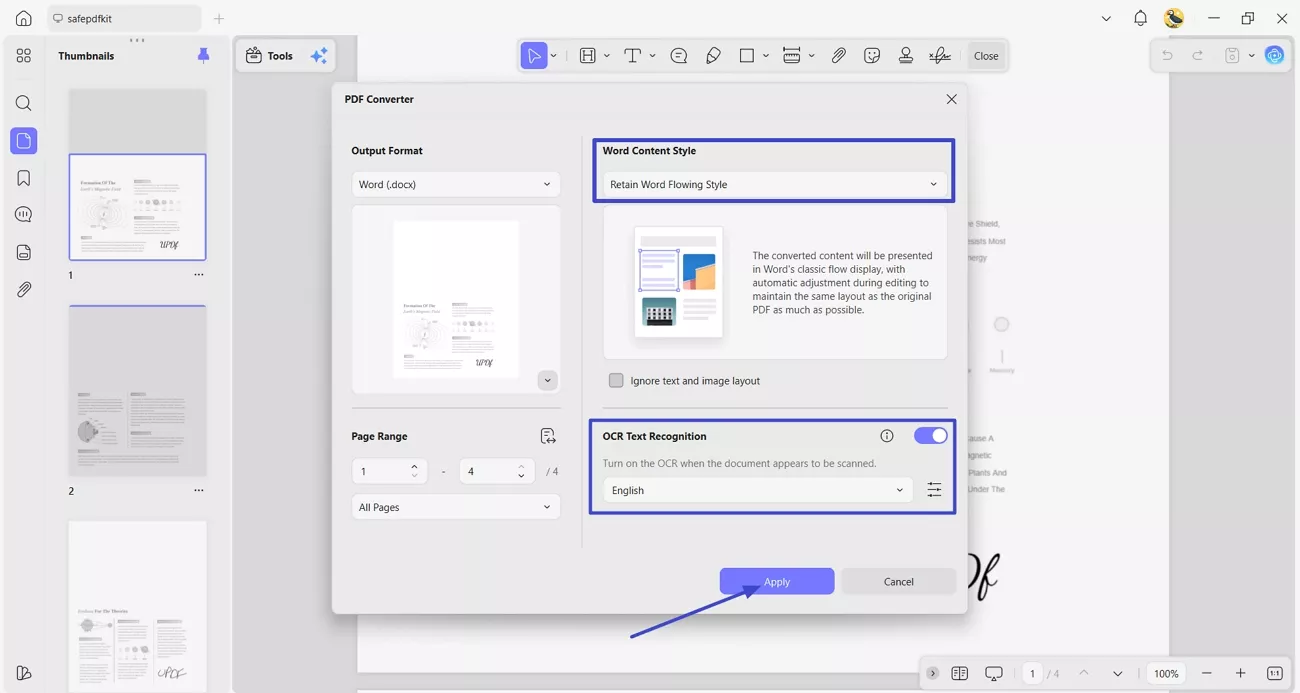Click Close in the annotation toolbar

(x=986, y=56)
